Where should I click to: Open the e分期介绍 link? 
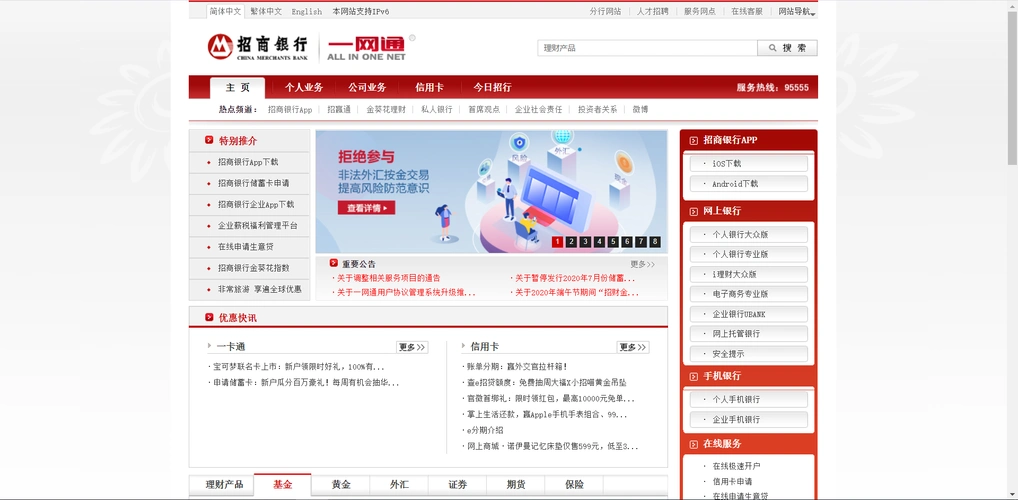[485, 431]
